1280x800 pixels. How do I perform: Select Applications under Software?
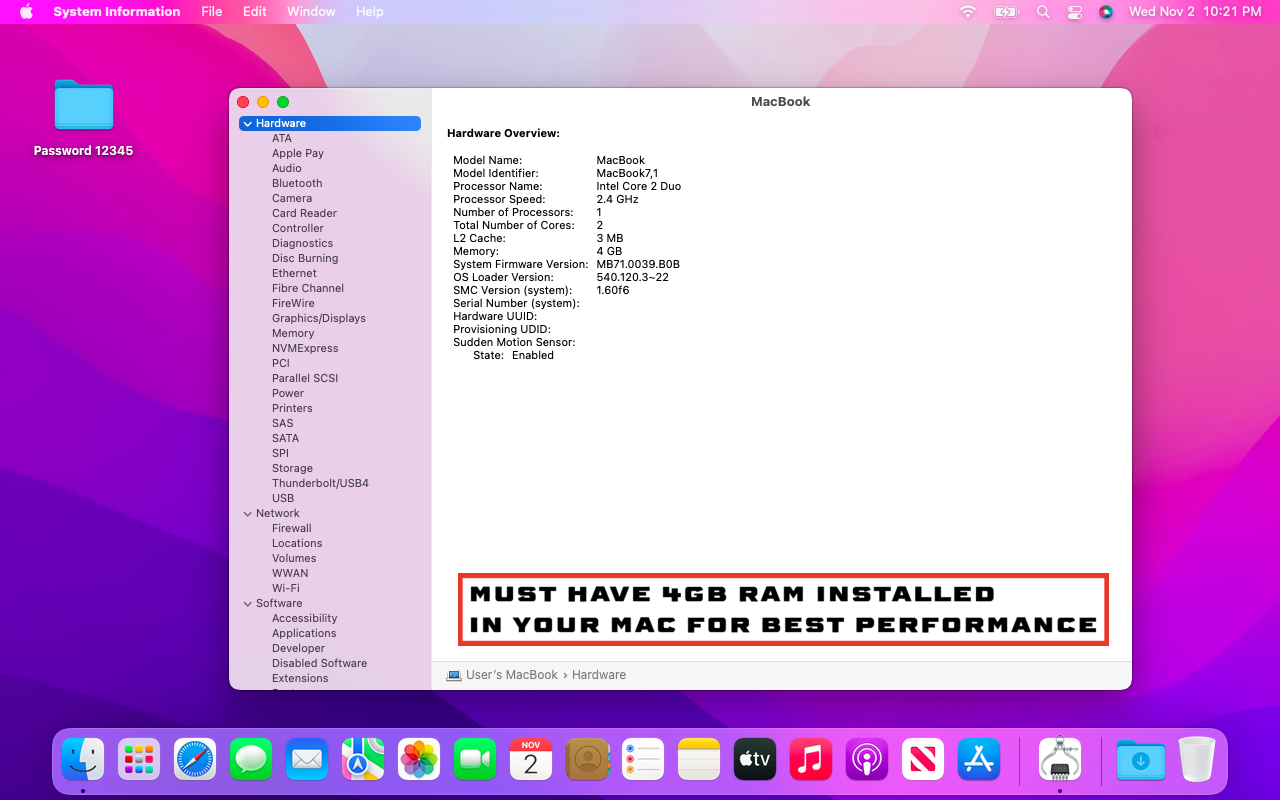(304, 634)
